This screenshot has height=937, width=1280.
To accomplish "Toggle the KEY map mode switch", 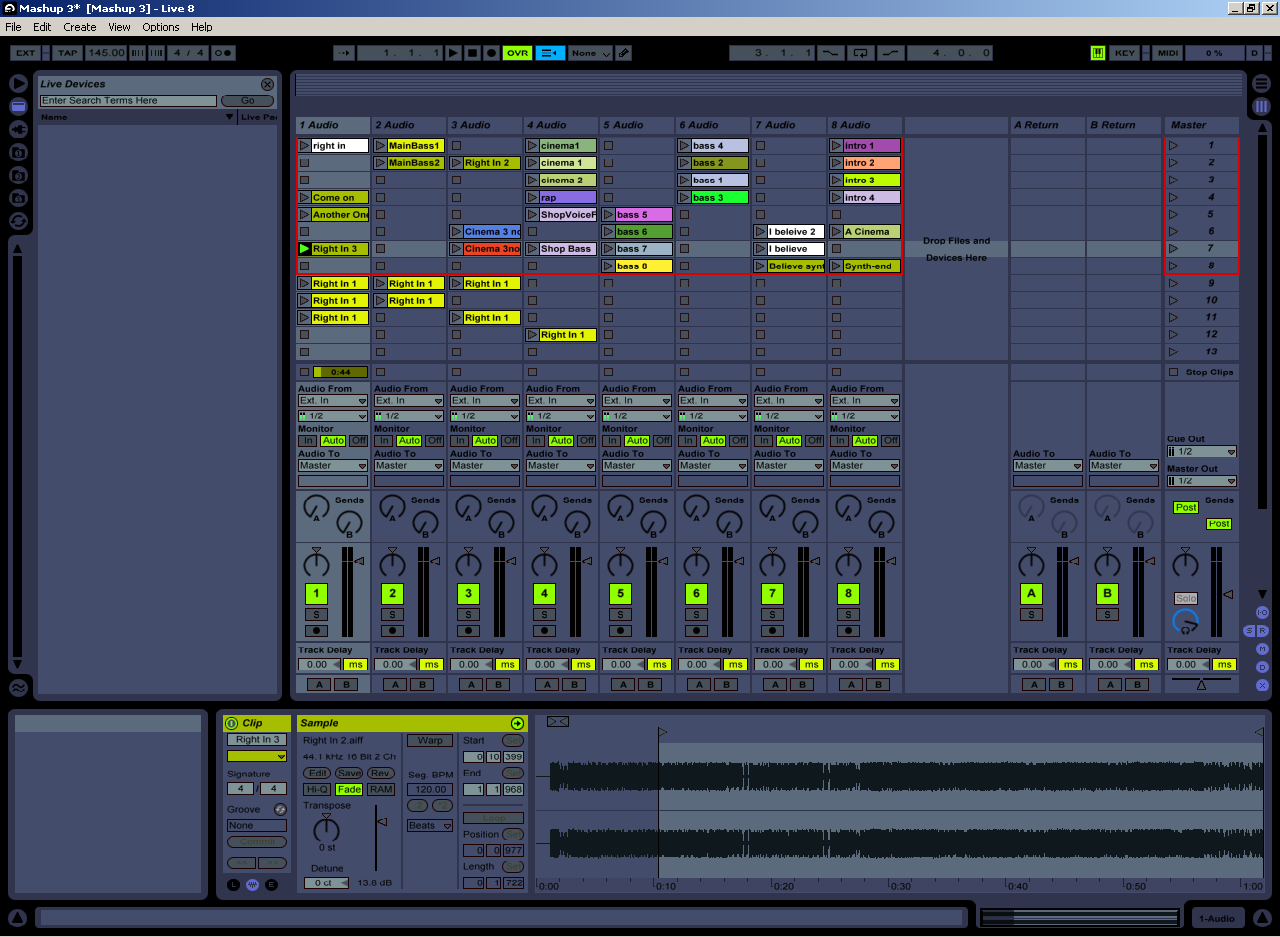I will 1125,53.
